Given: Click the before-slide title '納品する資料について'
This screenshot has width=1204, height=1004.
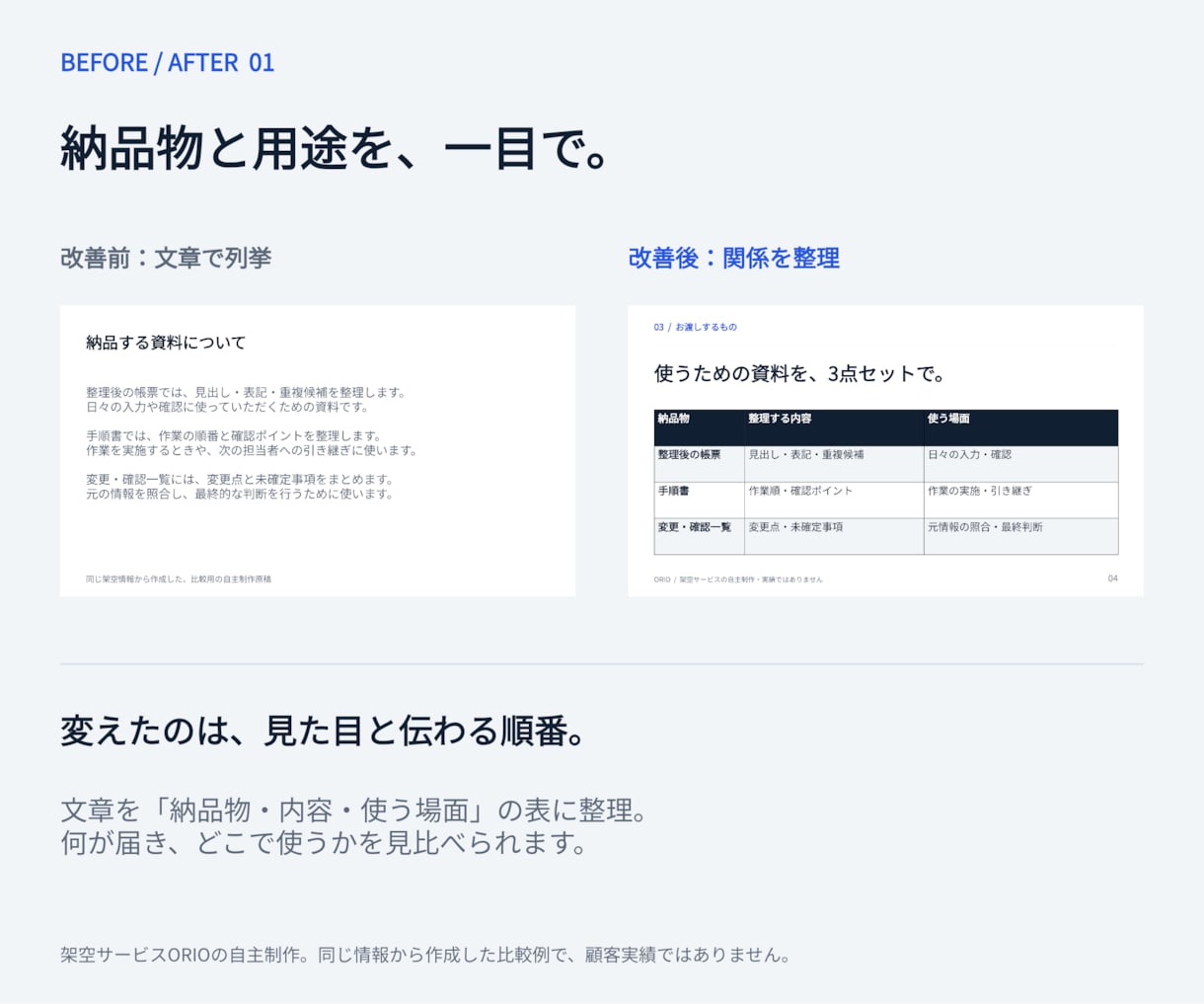Looking at the screenshot, I should tap(166, 343).
